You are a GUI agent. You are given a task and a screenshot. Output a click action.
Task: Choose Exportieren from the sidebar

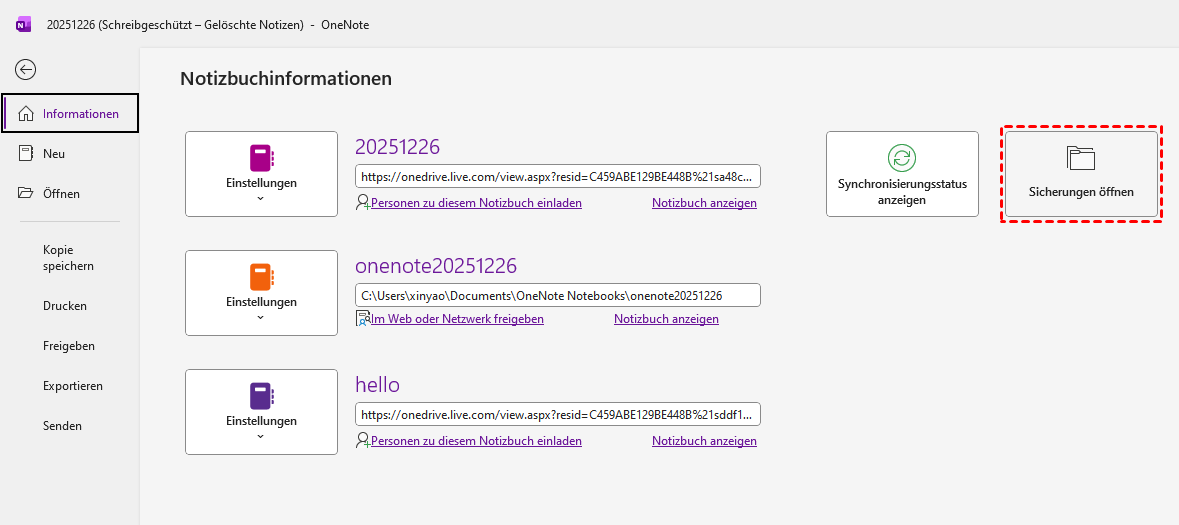[x=73, y=386]
